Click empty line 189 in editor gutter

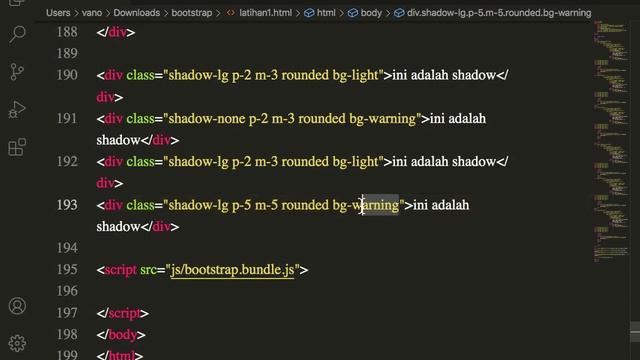[x=67, y=53]
